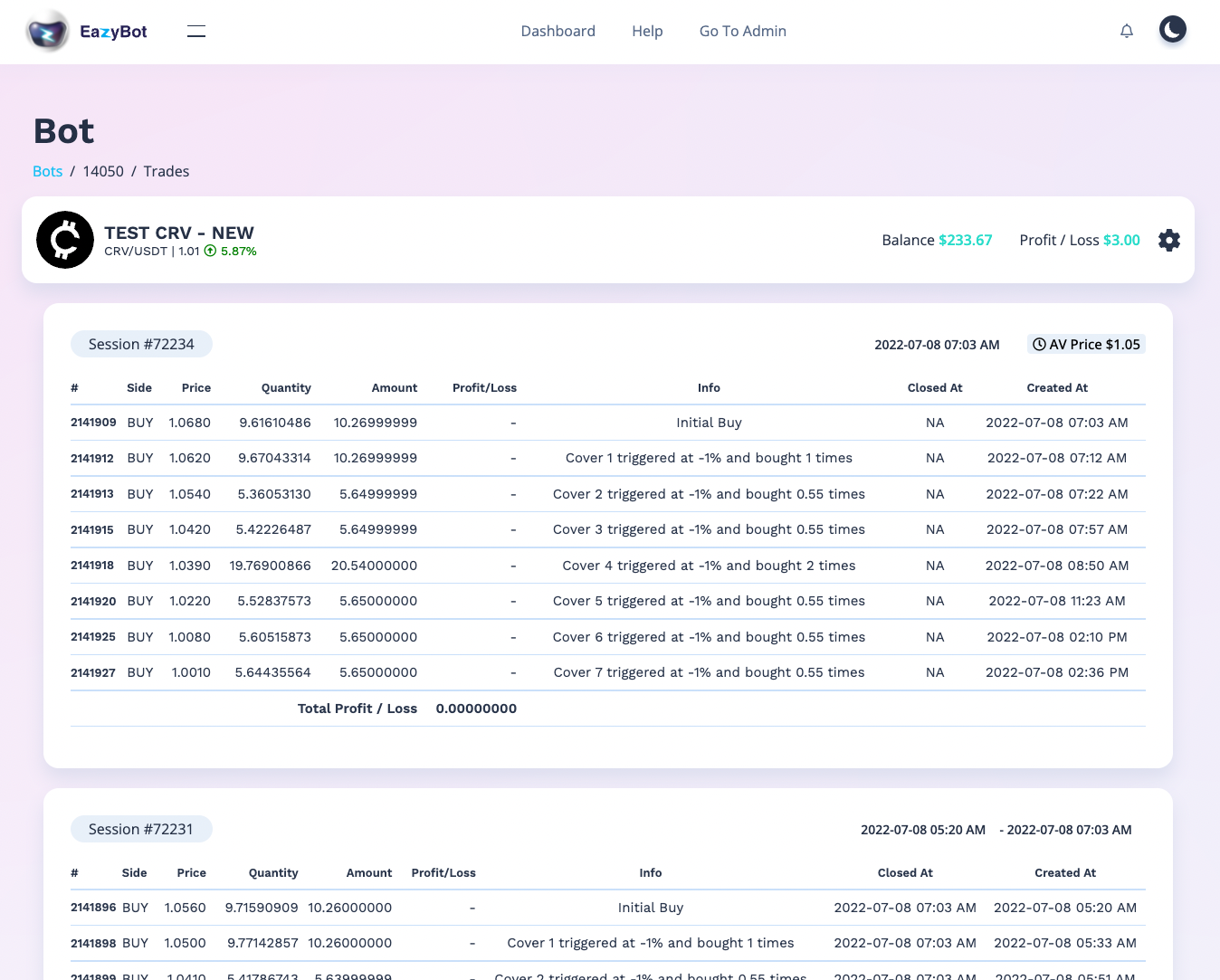The width and height of the screenshot is (1220, 980).
Task: Click trade ID 2141918
Action: pyautogui.click(x=92, y=566)
